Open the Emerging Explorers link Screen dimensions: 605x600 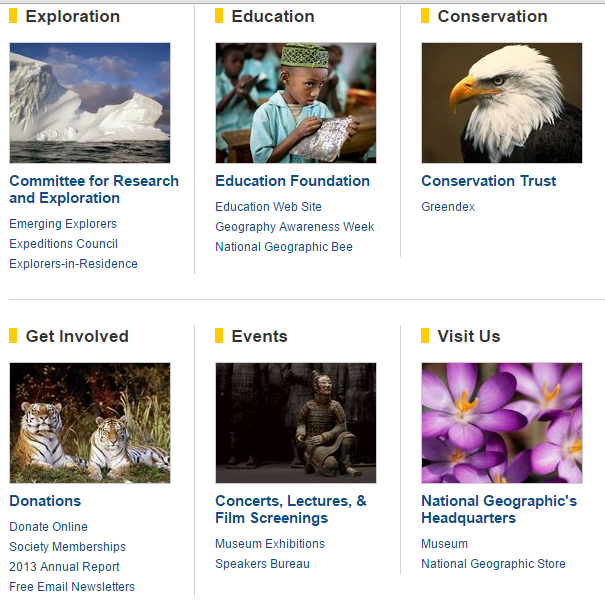[63, 224]
